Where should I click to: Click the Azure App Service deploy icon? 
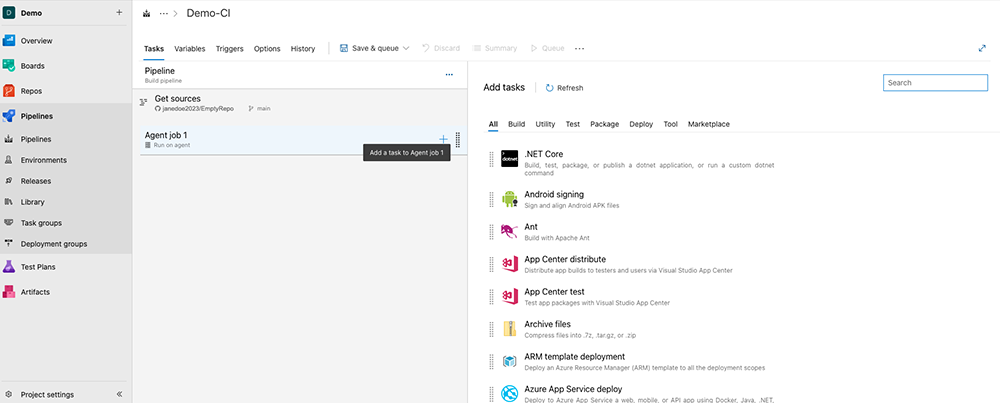coord(509,393)
